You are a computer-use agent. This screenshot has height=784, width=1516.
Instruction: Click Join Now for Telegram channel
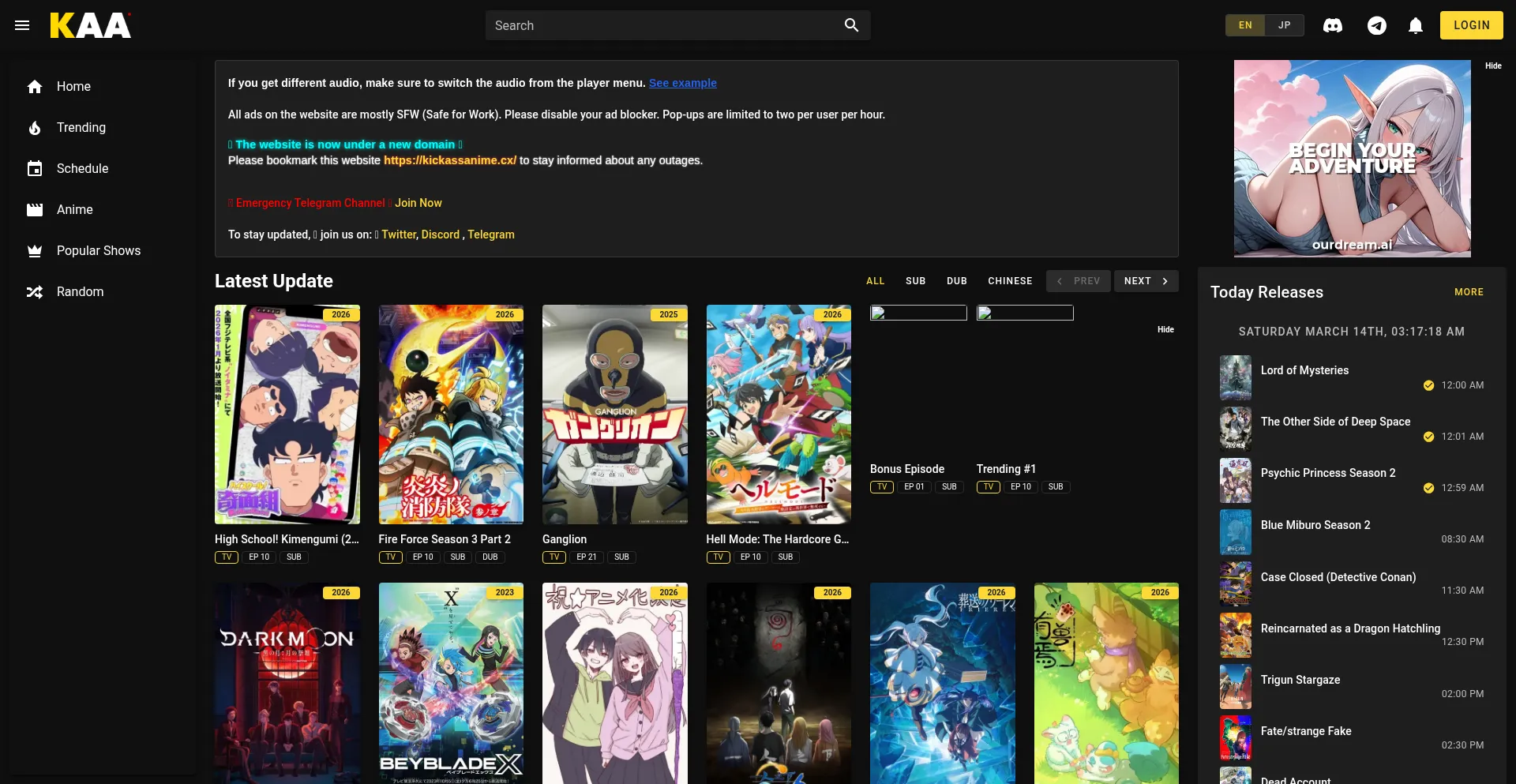418,203
